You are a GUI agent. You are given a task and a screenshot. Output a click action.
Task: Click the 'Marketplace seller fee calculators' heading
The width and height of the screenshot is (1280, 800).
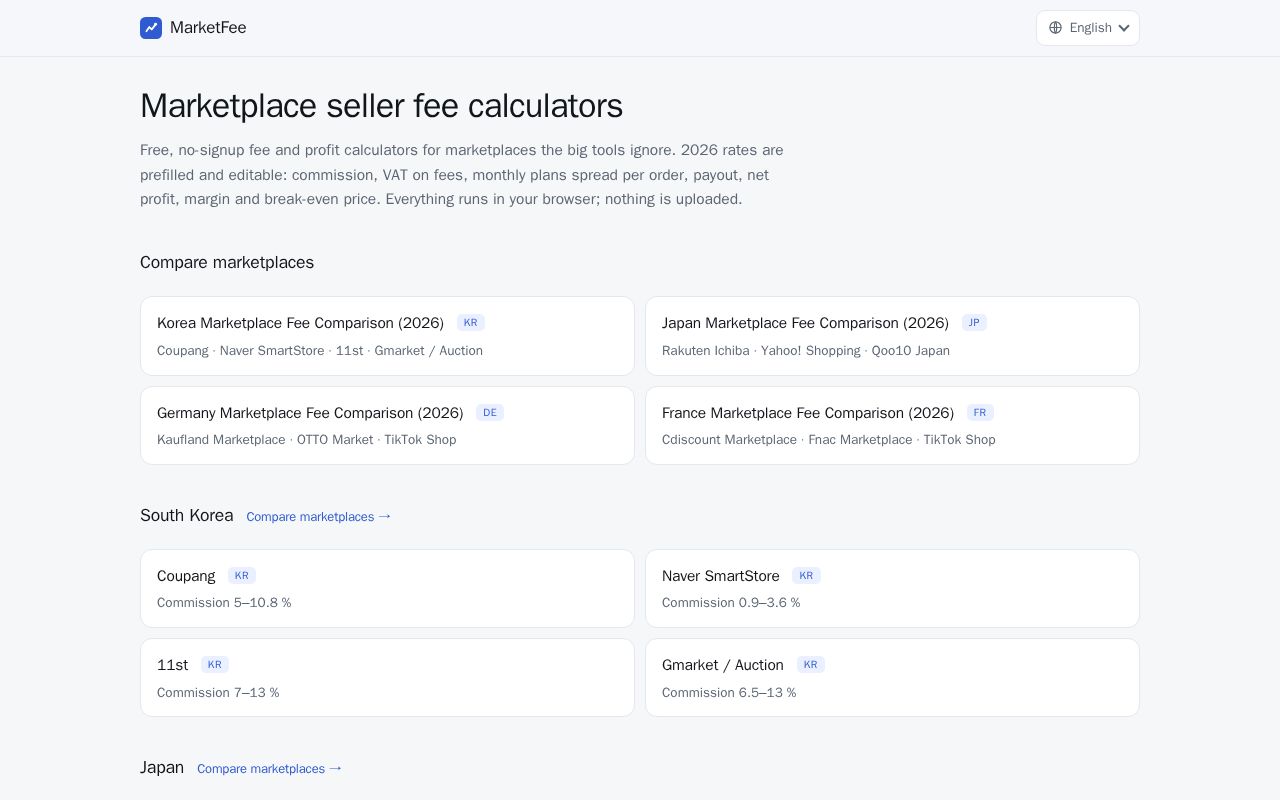381,106
